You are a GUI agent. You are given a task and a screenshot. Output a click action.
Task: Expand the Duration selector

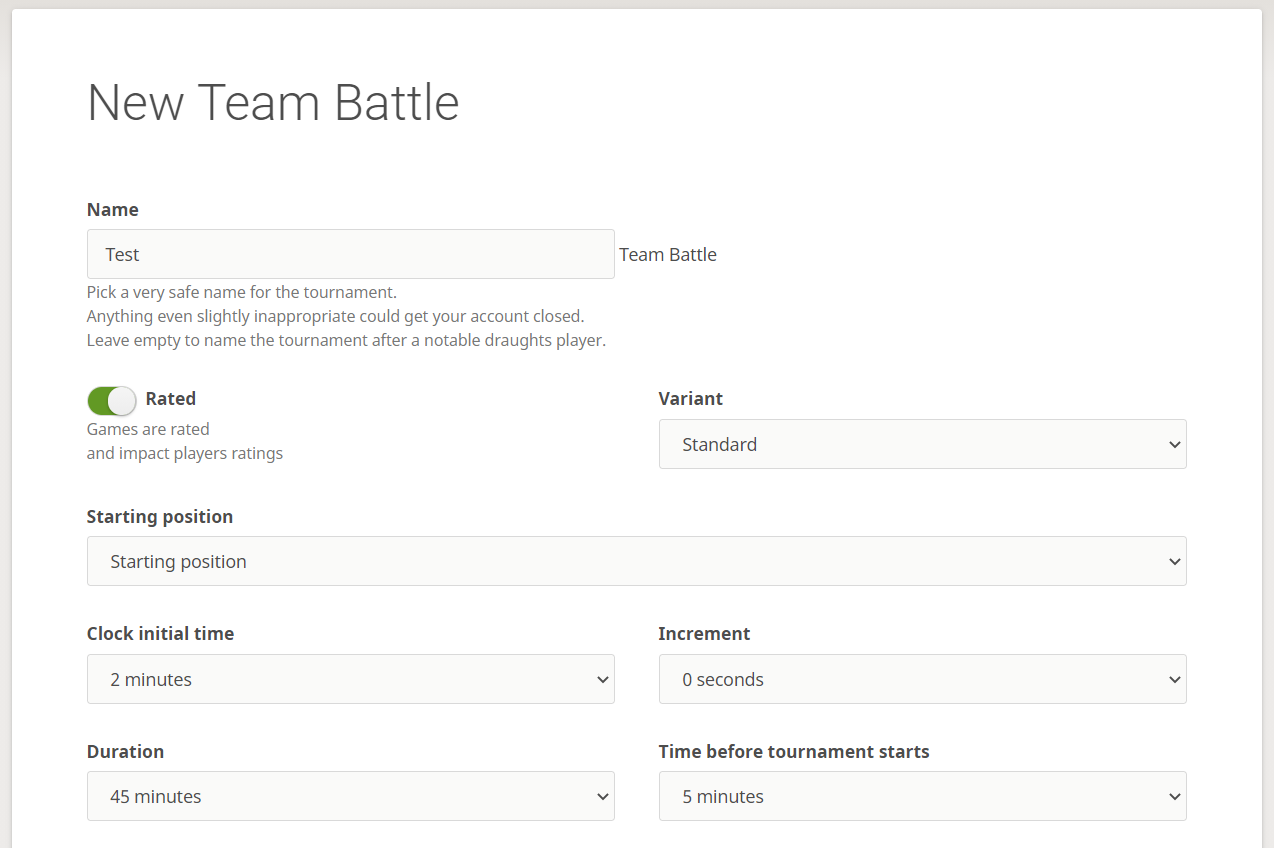(350, 796)
